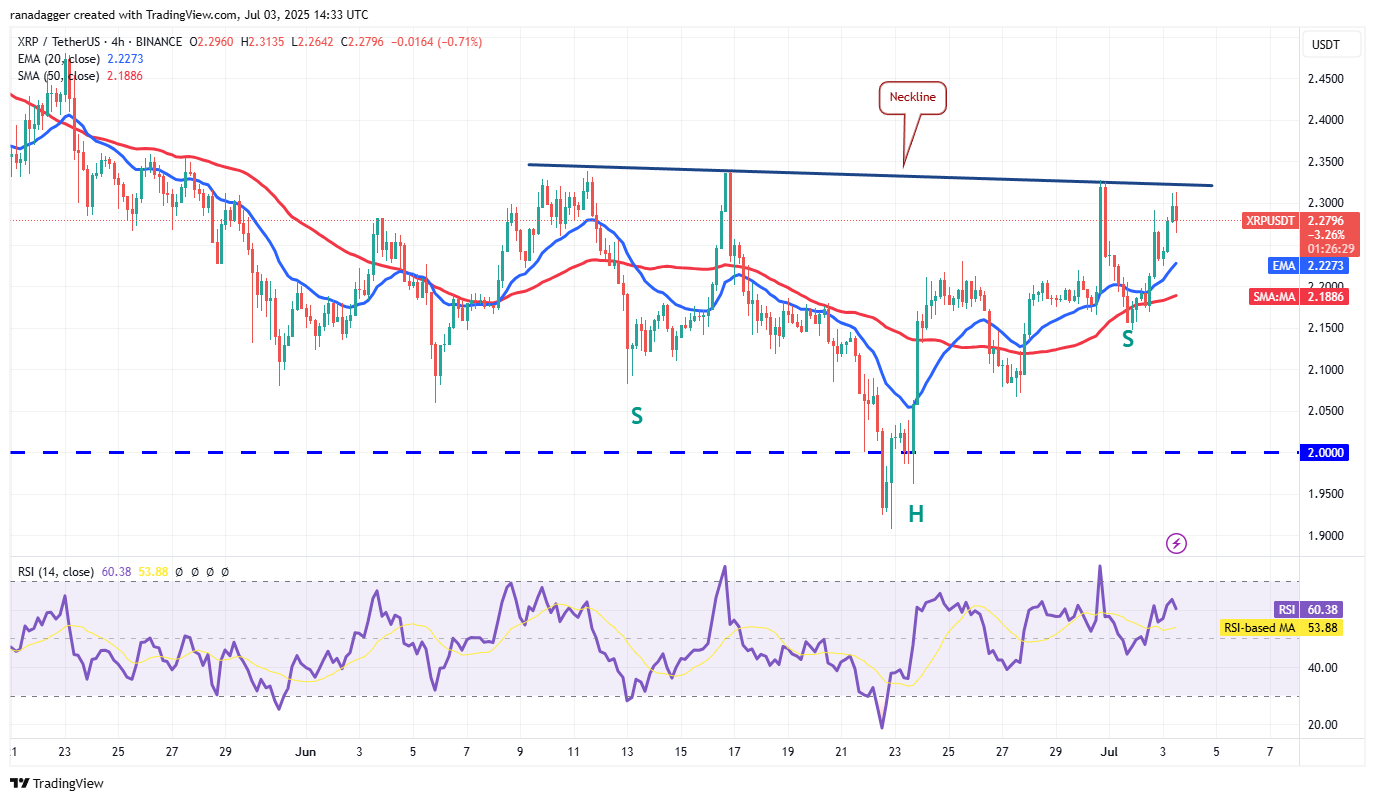The height and width of the screenshot is (801, 1375).
Task: Click the yellow RSI-based MA tag
Action: click(1258, 628)
